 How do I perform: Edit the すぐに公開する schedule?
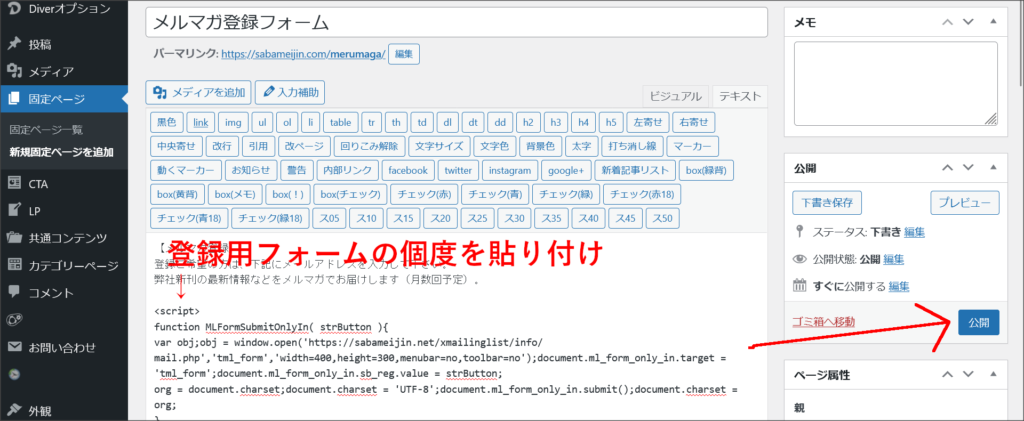pyautogui.click(x=899, y=286)
